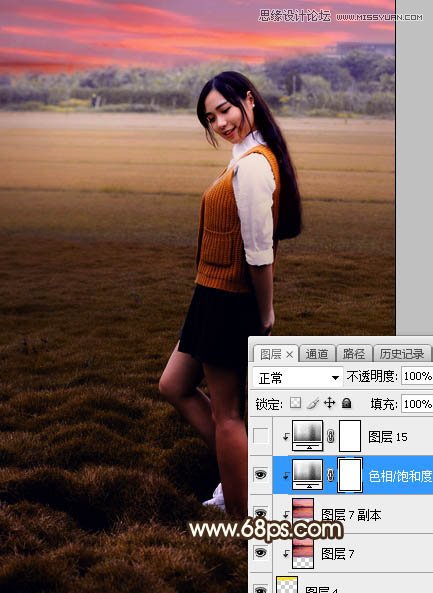433x593 pixels.
Task: Hide the 图层 7 副本 layer eye
Action: click(261, 513)
